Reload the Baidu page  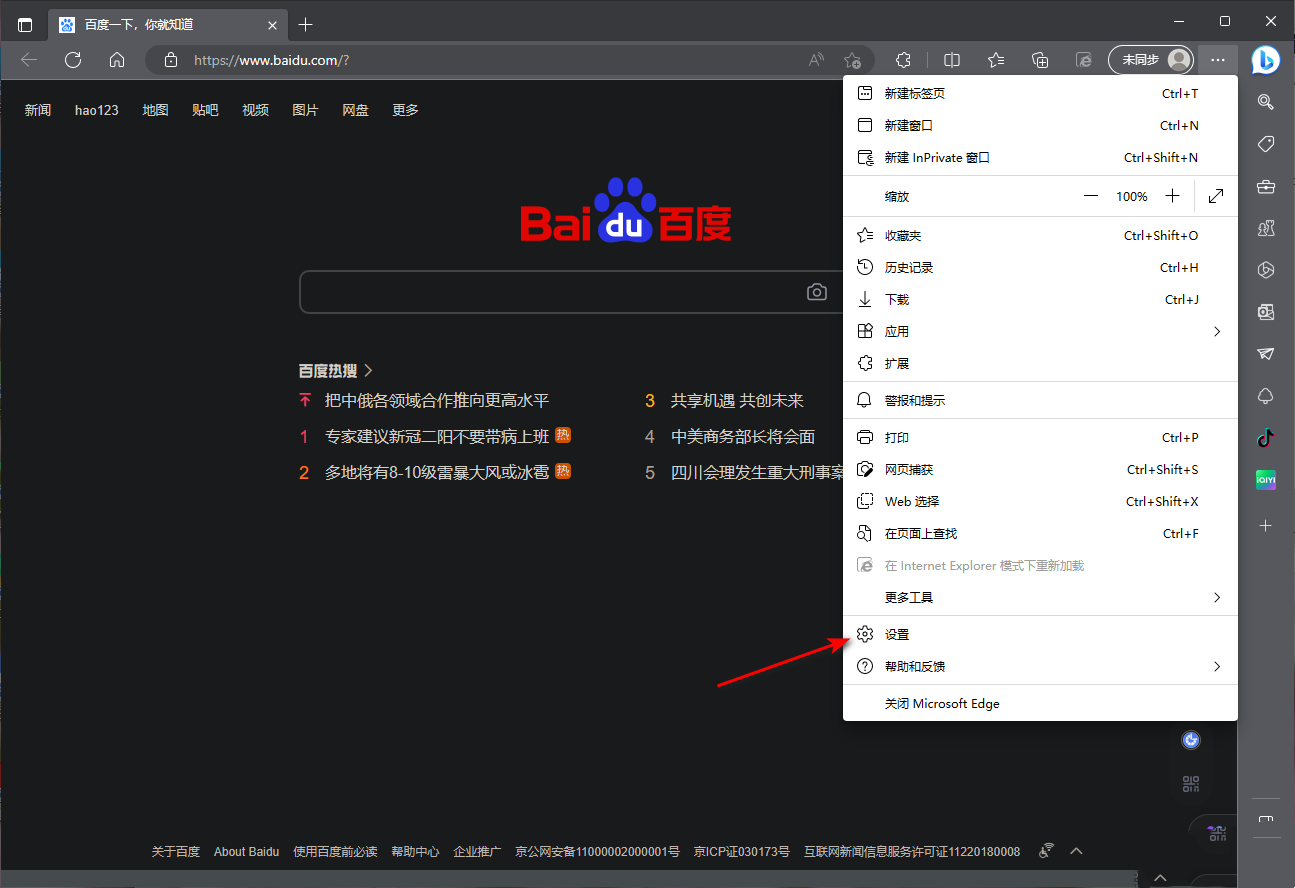point(73,60)
